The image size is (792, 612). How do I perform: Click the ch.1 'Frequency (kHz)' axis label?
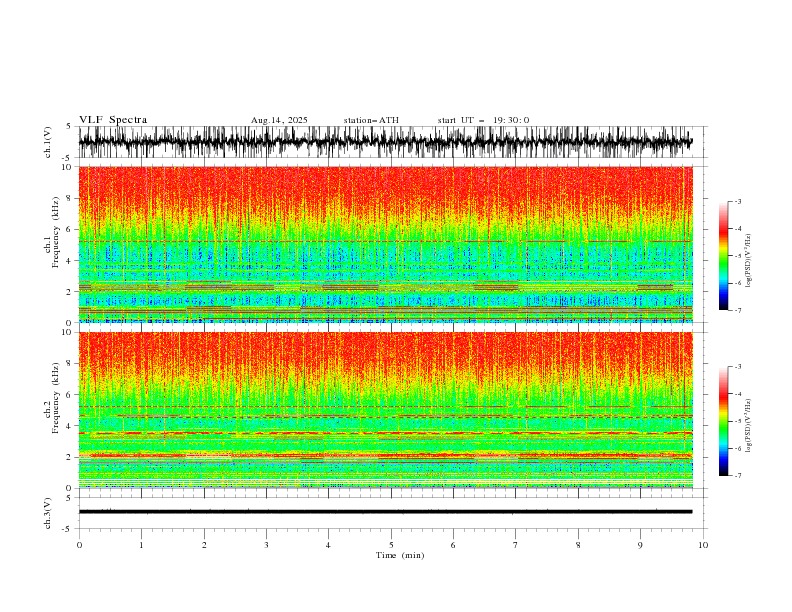[56, 233]
